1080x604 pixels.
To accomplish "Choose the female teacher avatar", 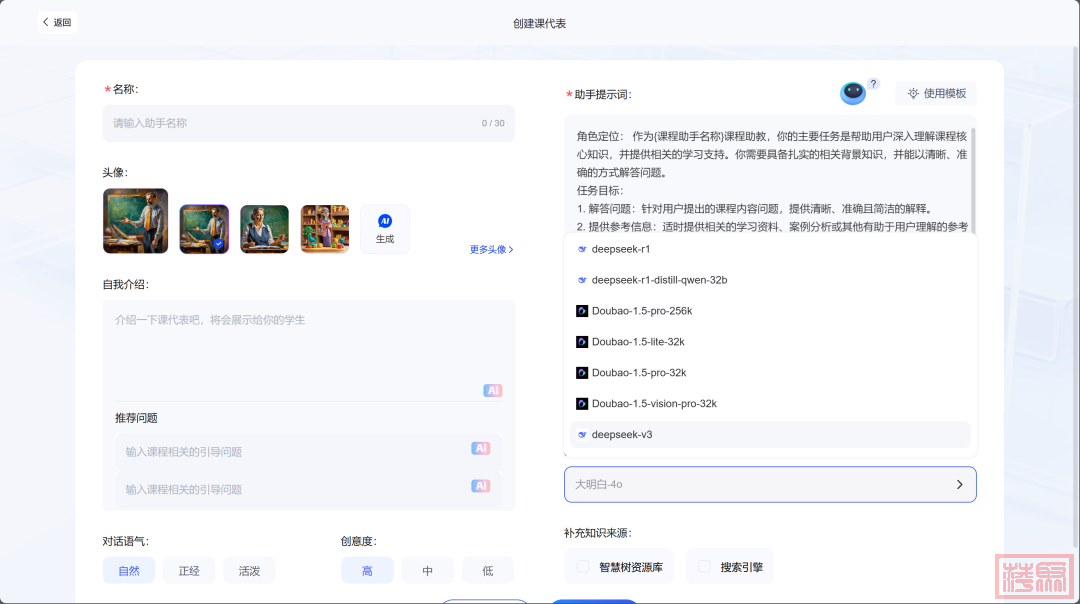I will click(264, 229).
